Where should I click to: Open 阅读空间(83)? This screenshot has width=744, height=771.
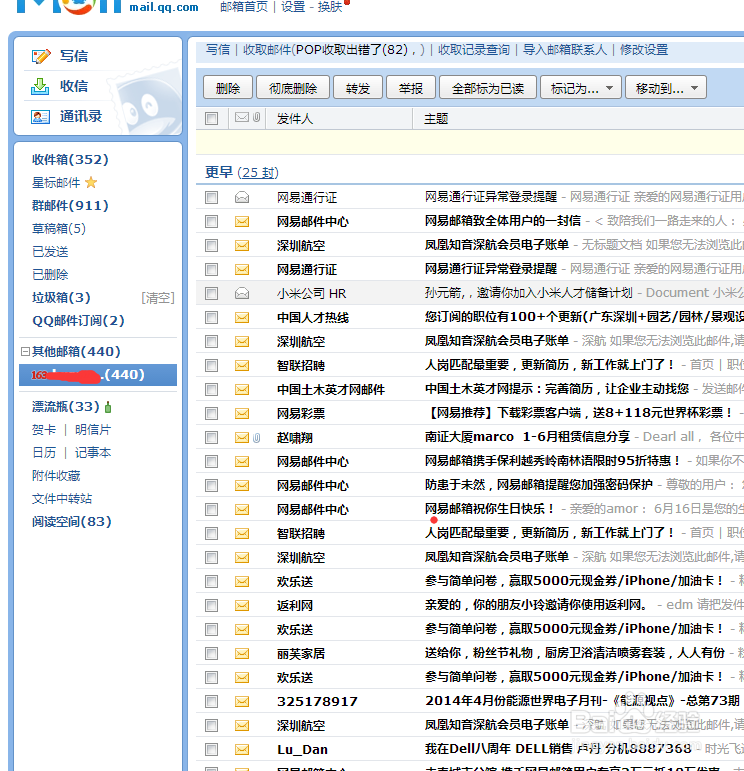click(71, 521)
